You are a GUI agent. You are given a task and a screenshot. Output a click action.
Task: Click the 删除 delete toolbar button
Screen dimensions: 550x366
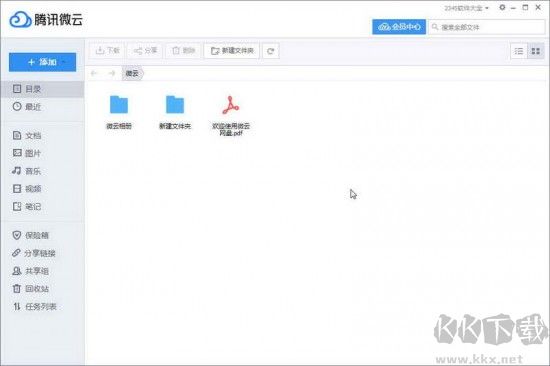[x=183, y=51]
